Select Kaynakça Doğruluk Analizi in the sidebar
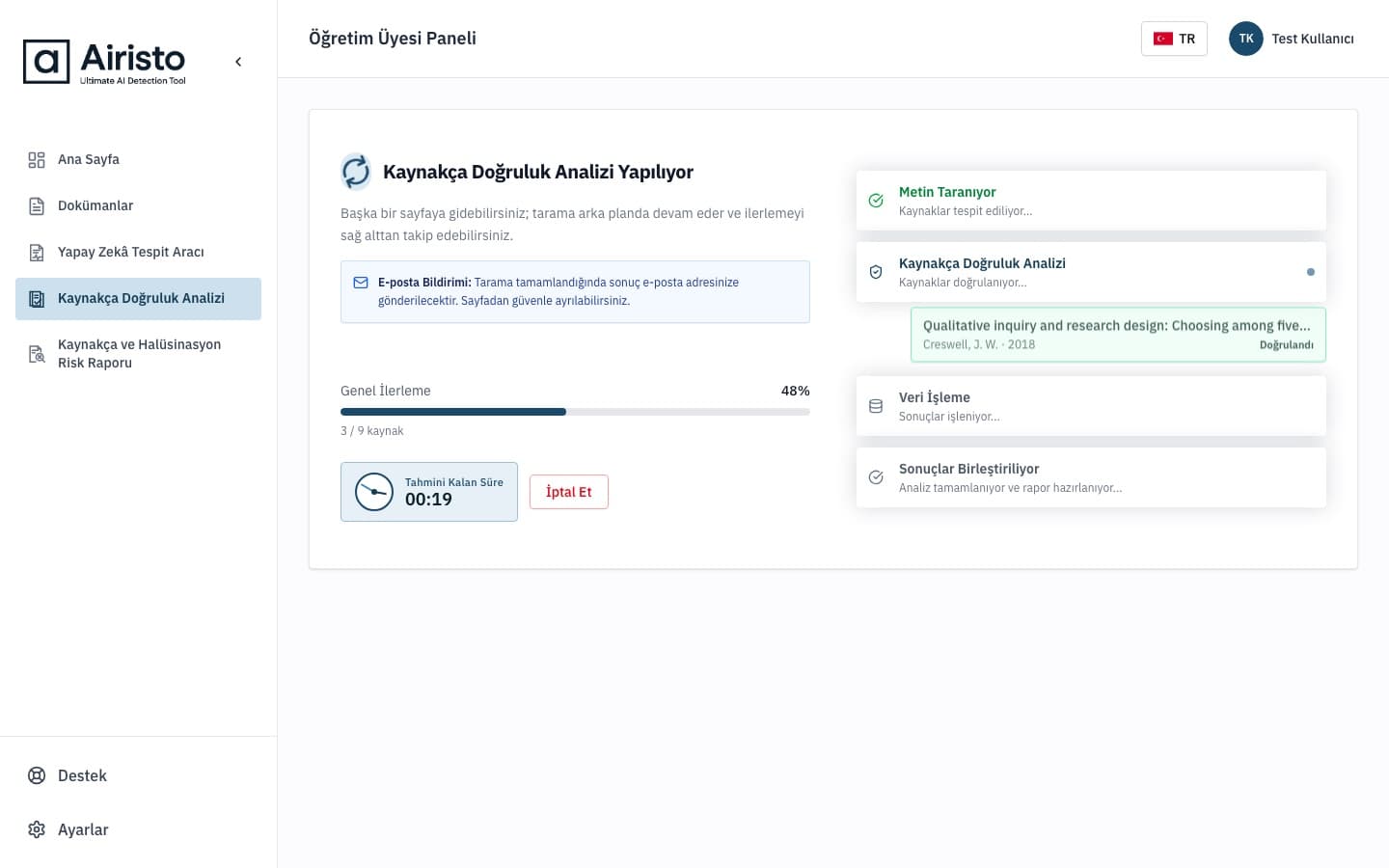The width and height of the screenshot is (1389, 868). point(138,299)
